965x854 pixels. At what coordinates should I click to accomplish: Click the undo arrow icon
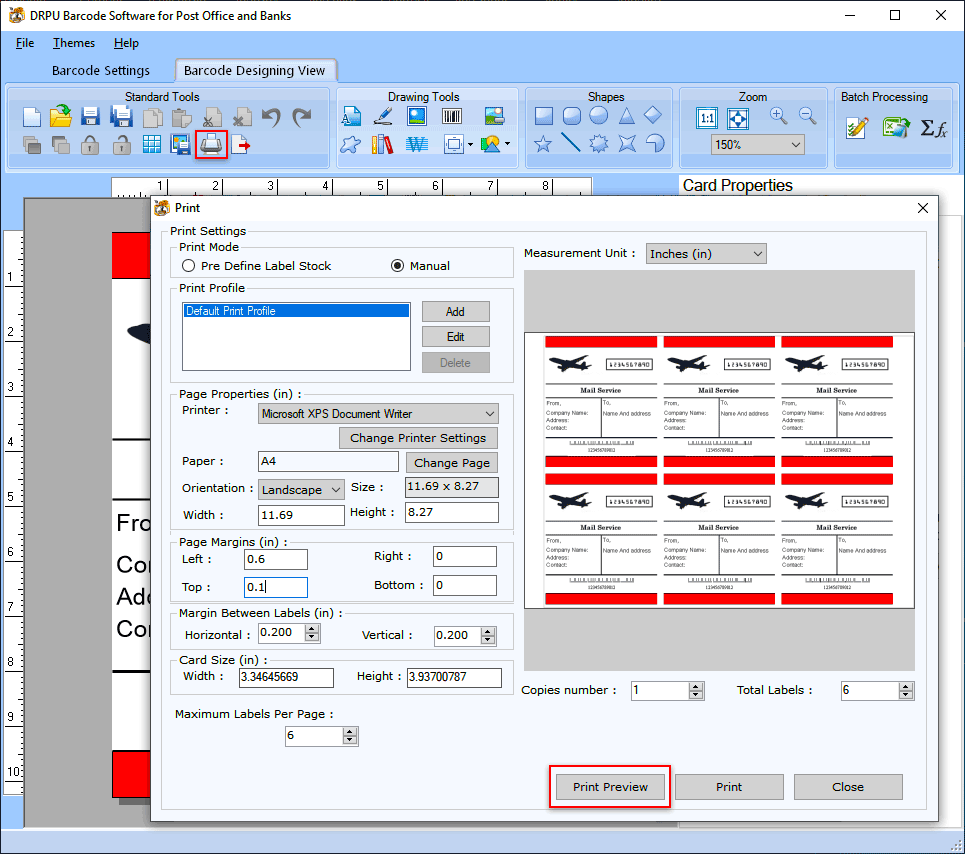271,117
